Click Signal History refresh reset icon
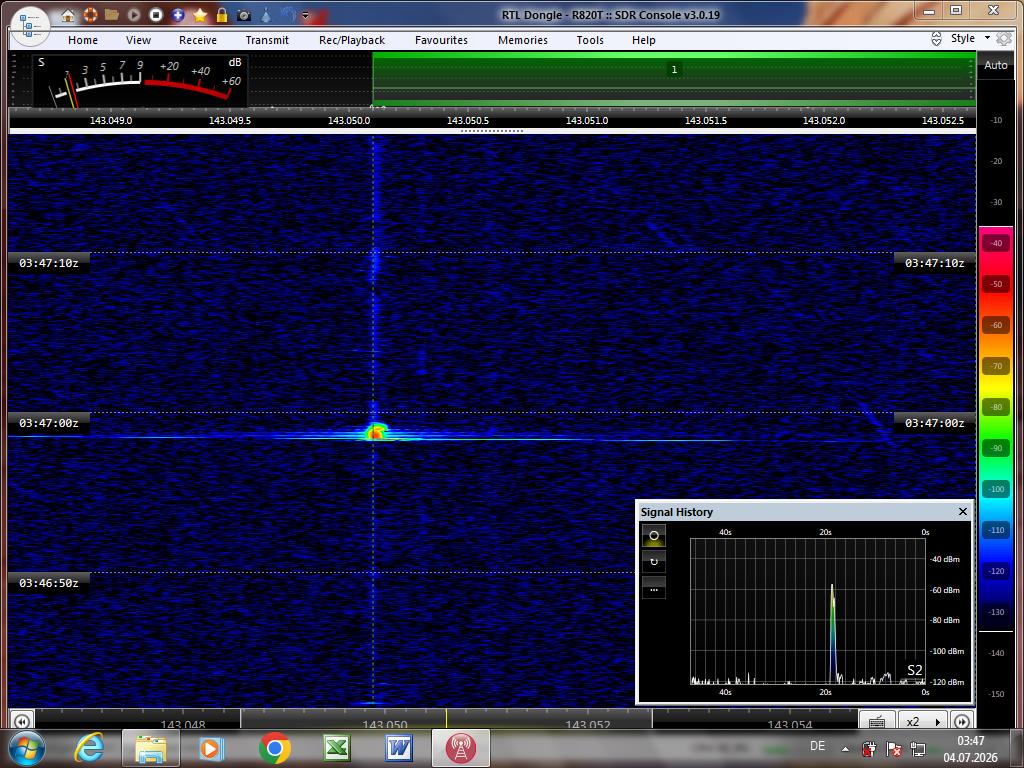Screen dimensions: 1024x768 (x=654, y=562)
